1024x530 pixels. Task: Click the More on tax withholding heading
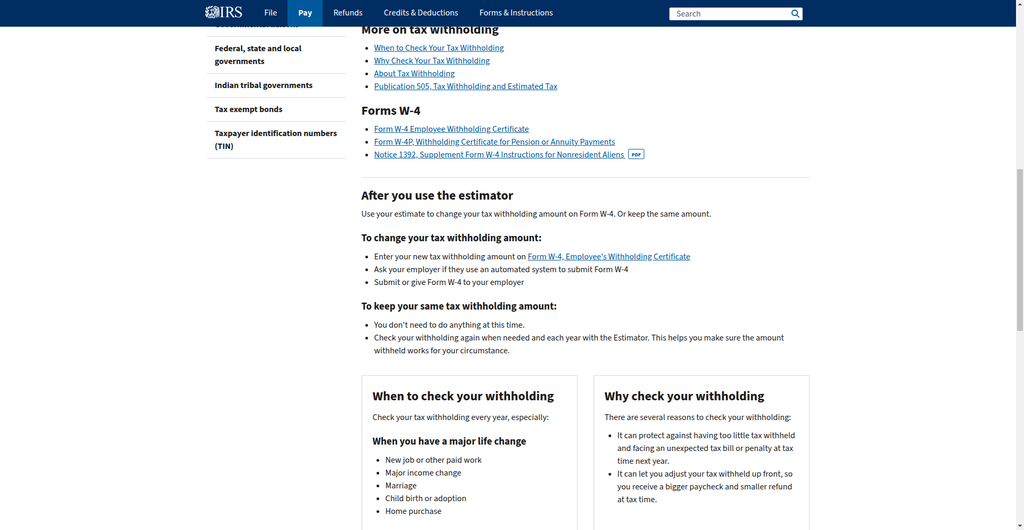pos(430,30)
